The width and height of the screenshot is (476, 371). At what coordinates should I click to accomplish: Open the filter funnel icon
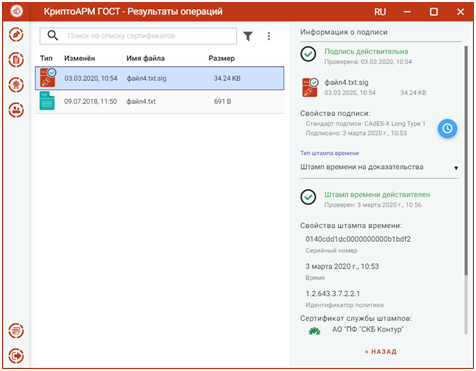(248, 36)
